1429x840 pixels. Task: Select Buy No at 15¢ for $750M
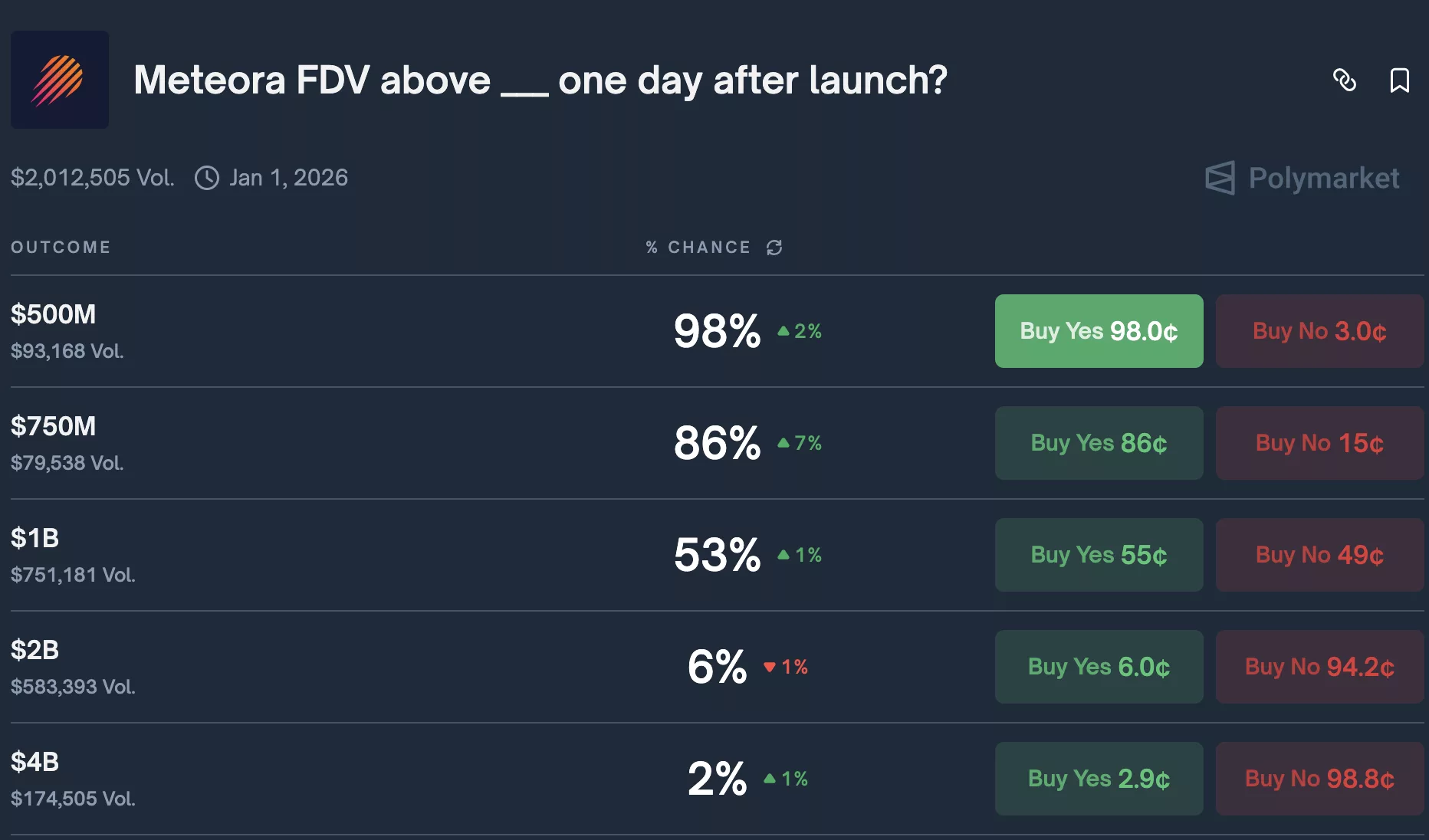click(1319, 443)
